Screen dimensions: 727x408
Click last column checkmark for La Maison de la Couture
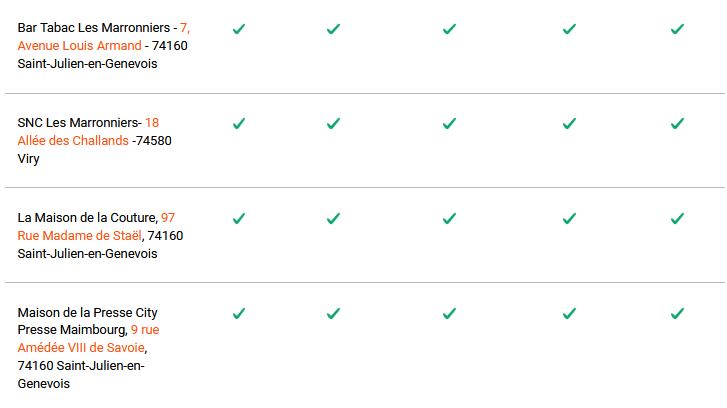677,218
